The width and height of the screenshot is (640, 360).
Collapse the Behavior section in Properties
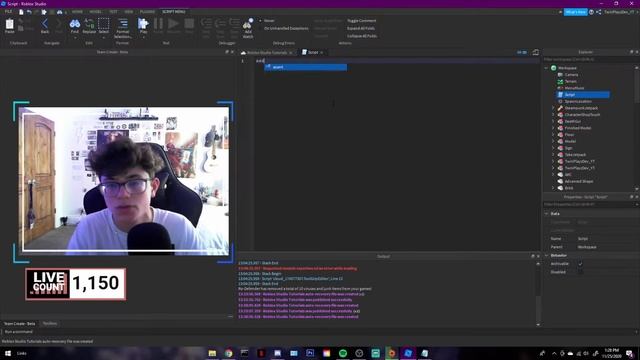[547, 256]
